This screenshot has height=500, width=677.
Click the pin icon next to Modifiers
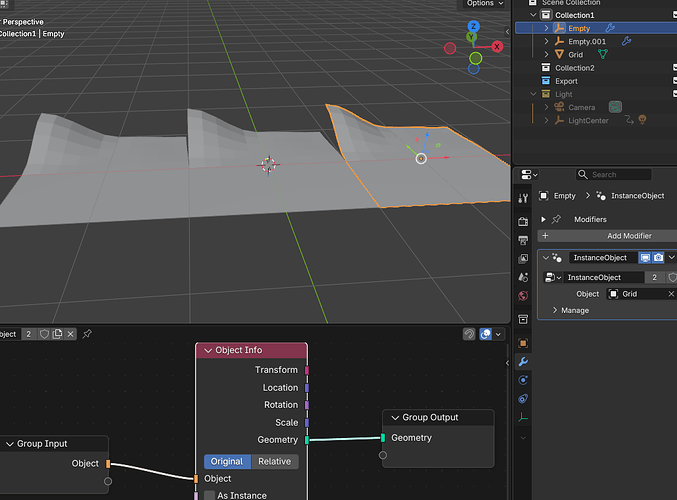pyautogui.click(x=556, y=219)
